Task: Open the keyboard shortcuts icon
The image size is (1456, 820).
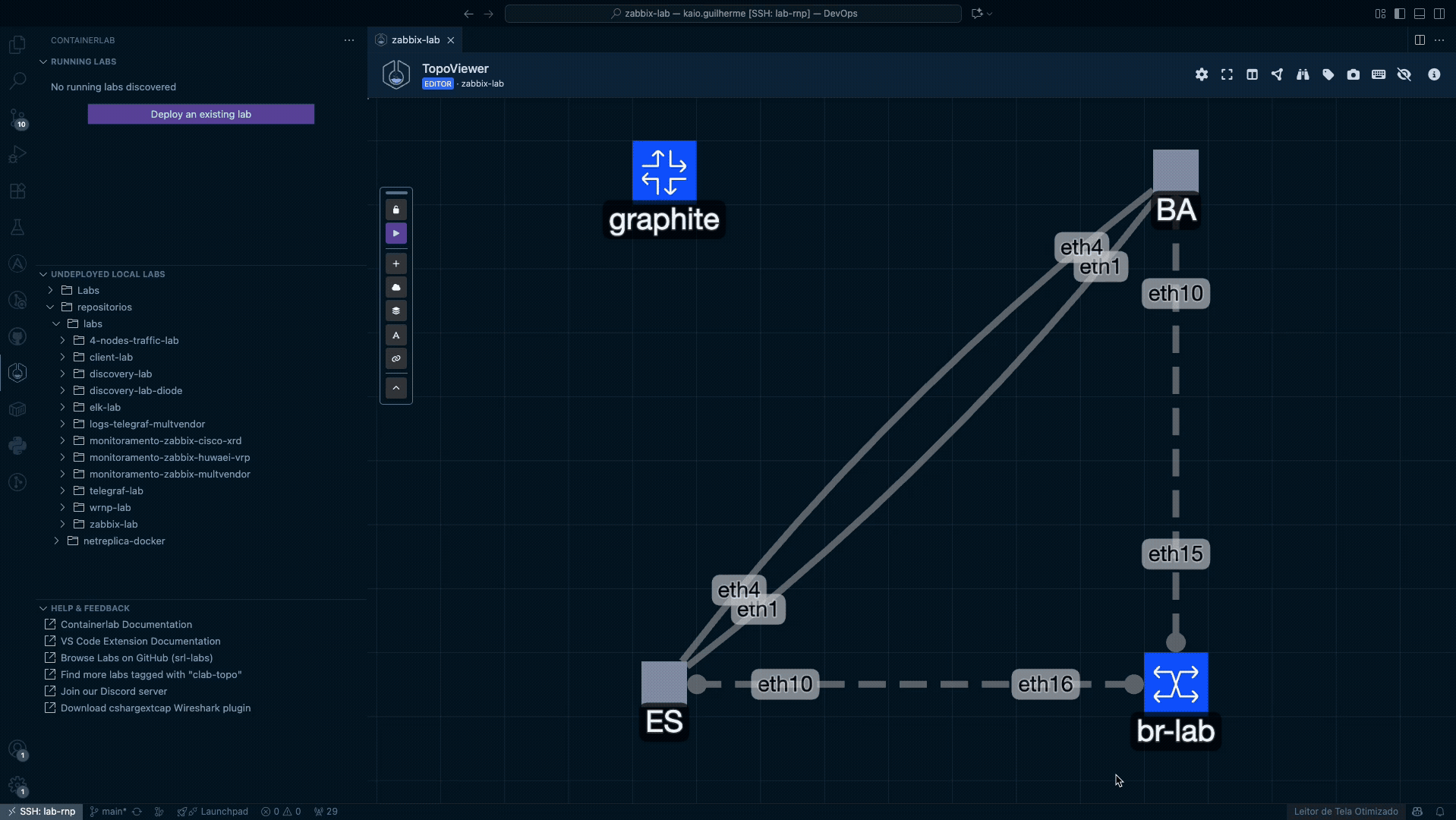Action: (x=1379, y=74)
